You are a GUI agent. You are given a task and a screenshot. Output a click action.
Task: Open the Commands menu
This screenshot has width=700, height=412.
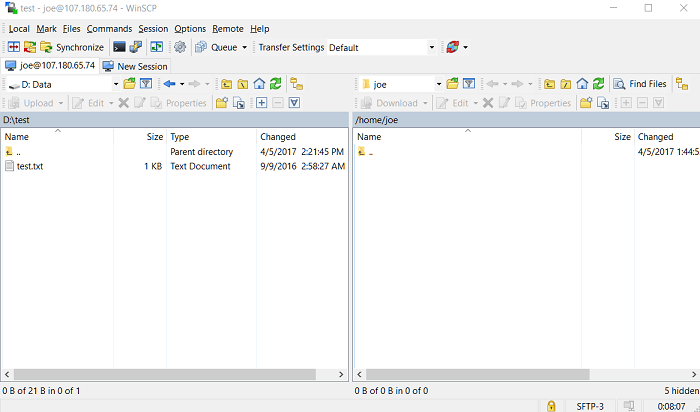coord(109,29)
